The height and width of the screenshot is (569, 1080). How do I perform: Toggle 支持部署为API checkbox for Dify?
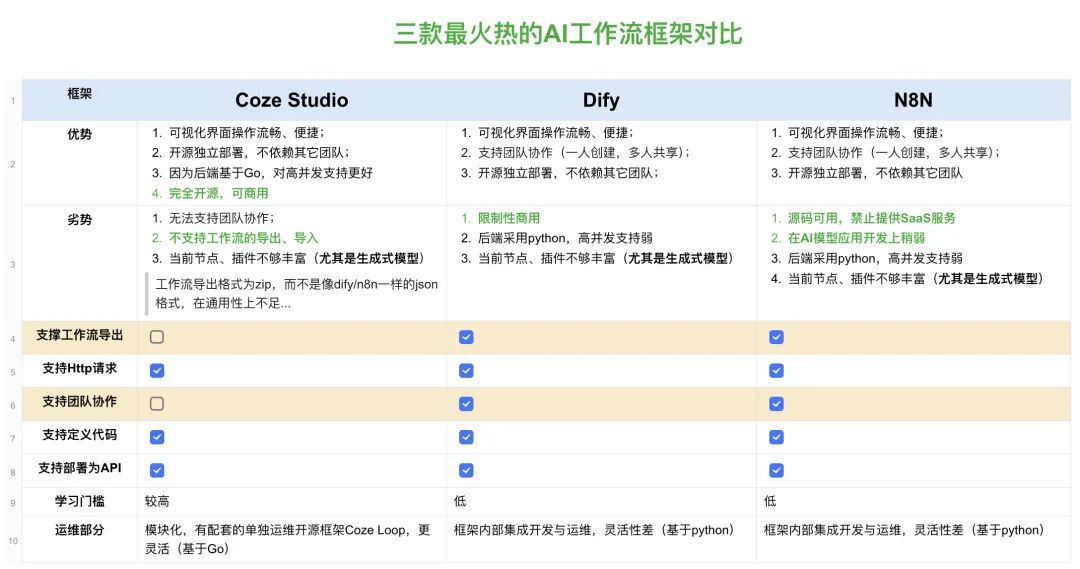coord(466,470)
